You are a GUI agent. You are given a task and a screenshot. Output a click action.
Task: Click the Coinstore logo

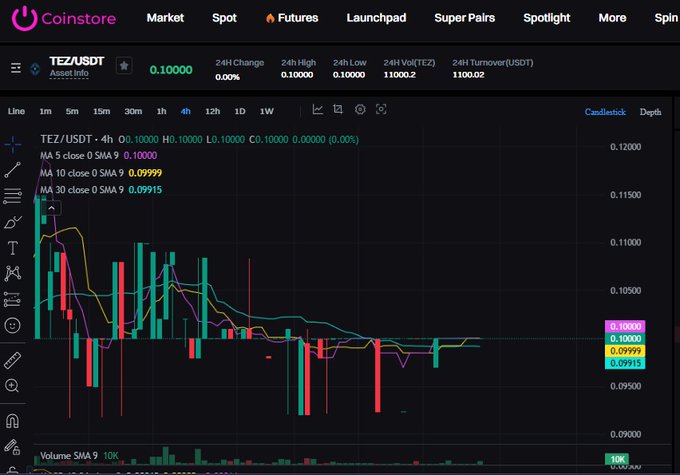tap(64, 18)
